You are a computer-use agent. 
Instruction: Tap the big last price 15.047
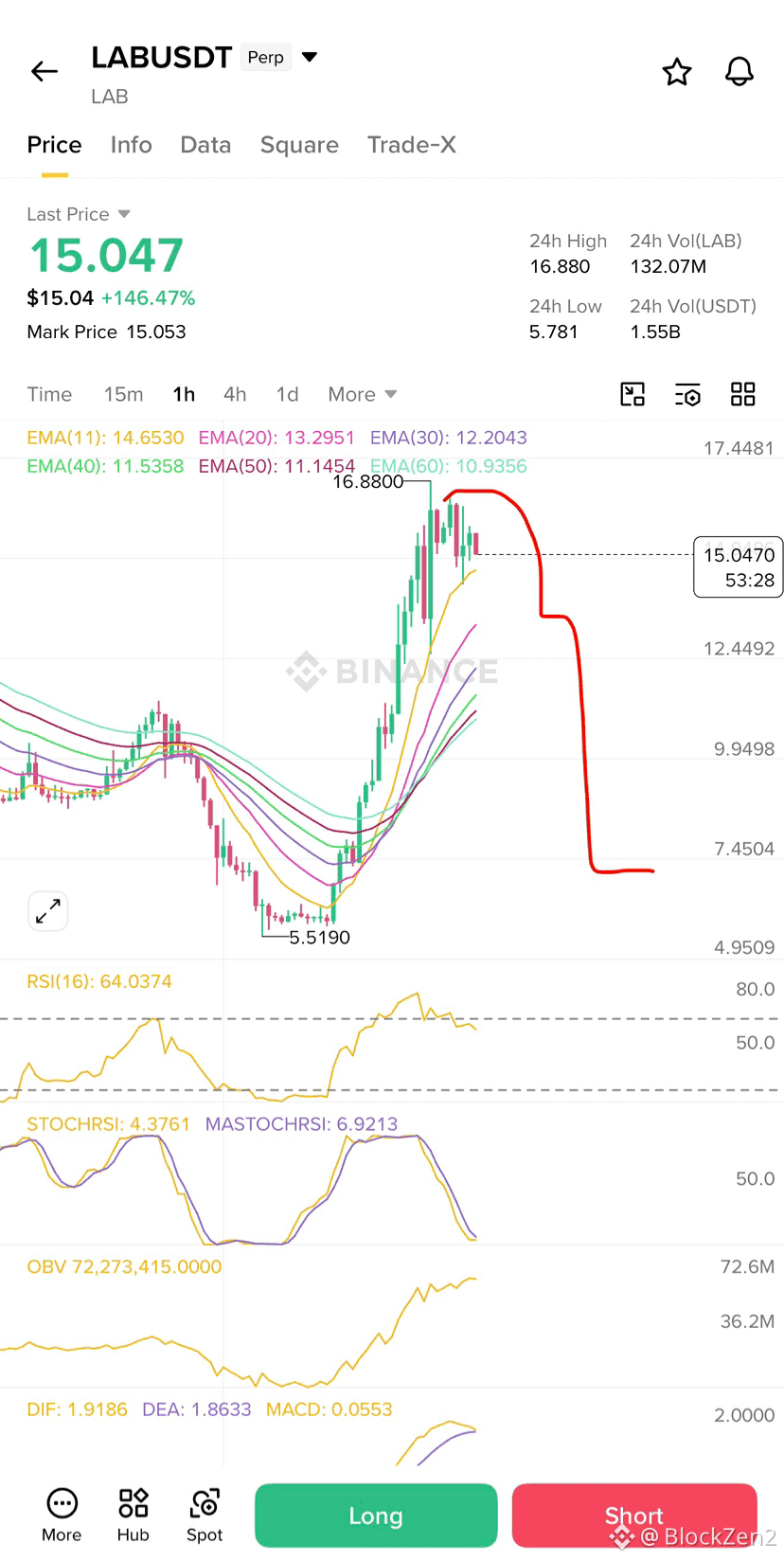106,256
